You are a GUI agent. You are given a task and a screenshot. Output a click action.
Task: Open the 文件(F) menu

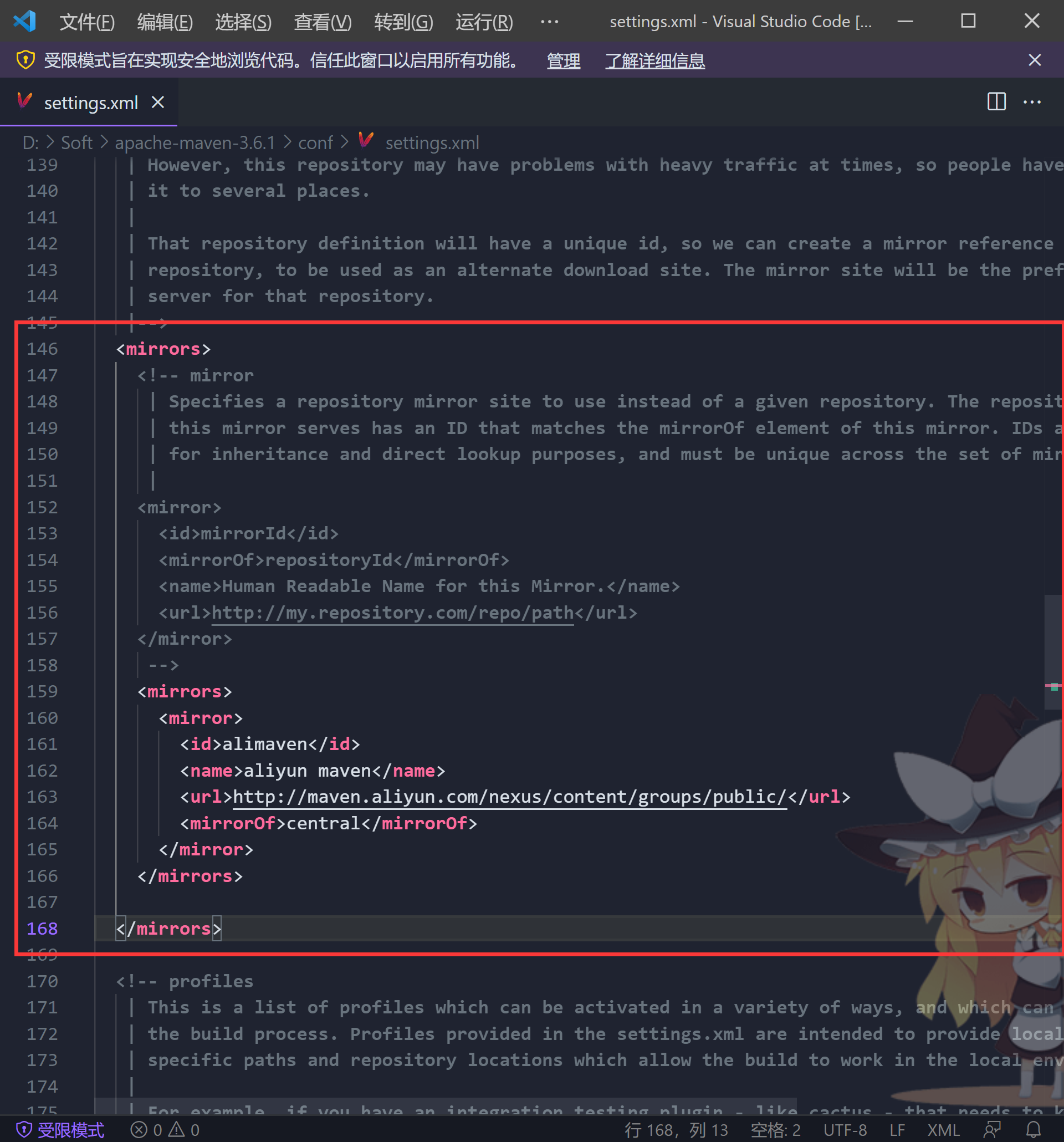(x=87, y=22)
